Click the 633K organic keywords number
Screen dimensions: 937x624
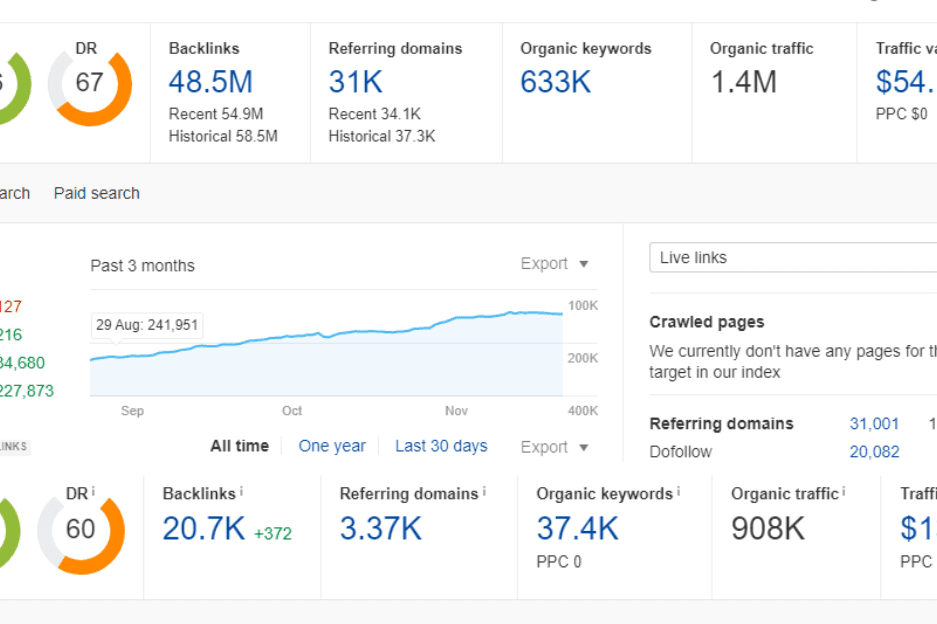pyautogui.click(x=556, y=82)
